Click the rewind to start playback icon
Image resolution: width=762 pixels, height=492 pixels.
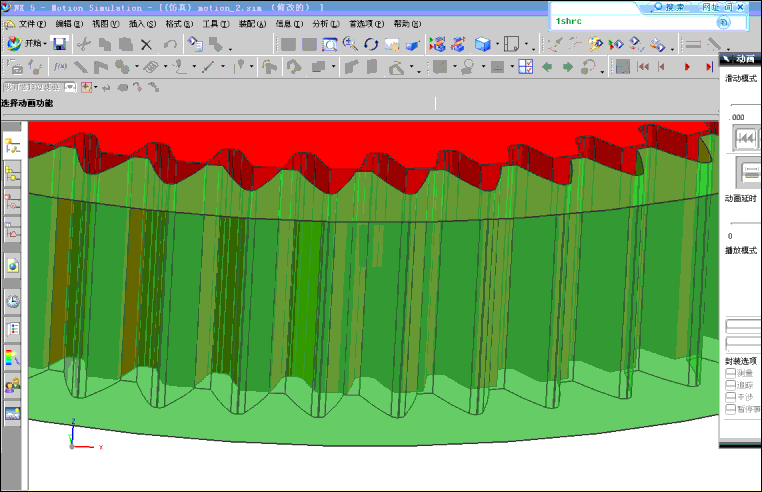643,67
